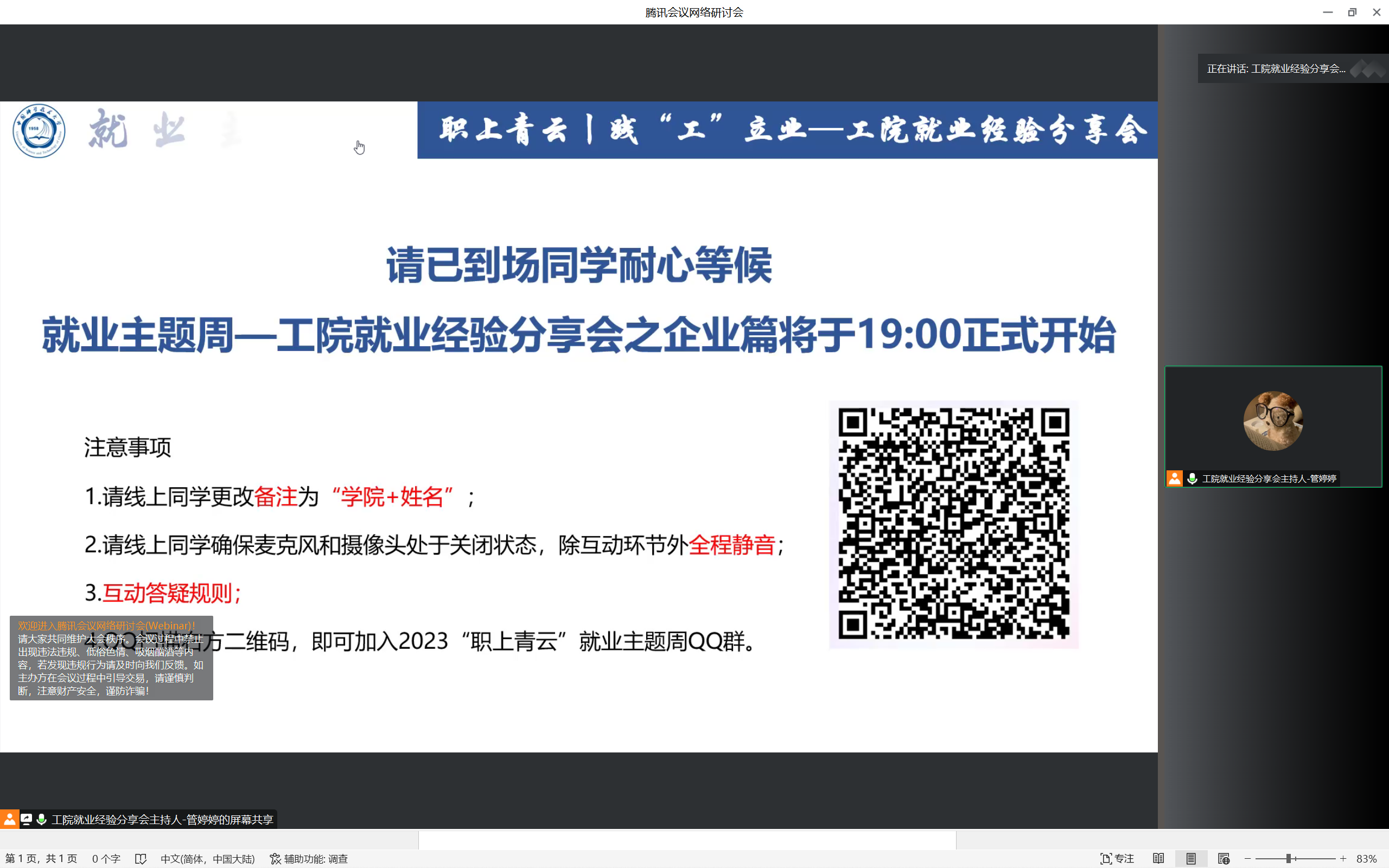Screen dimensions: 1389x868
Task: Click the zoom slider handle
Action: pyautogui.click(x=1289, y=859)
